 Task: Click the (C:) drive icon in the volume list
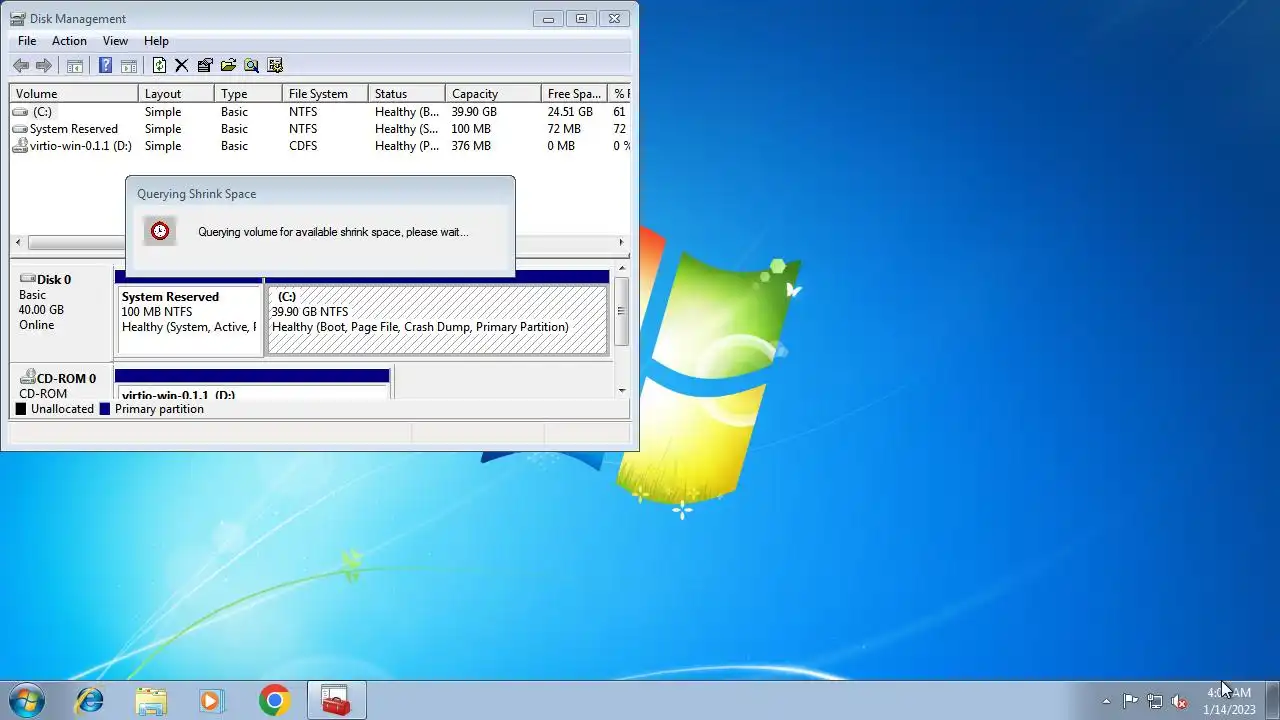click(x=20, y=112)
